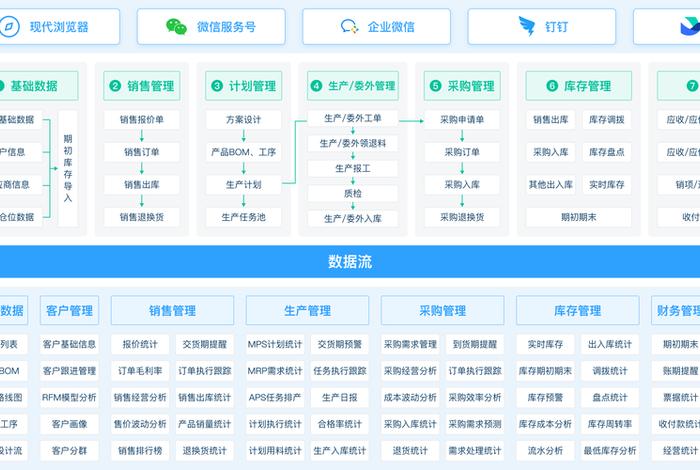Click 生产/委外工单 step

tap(353, 118)
